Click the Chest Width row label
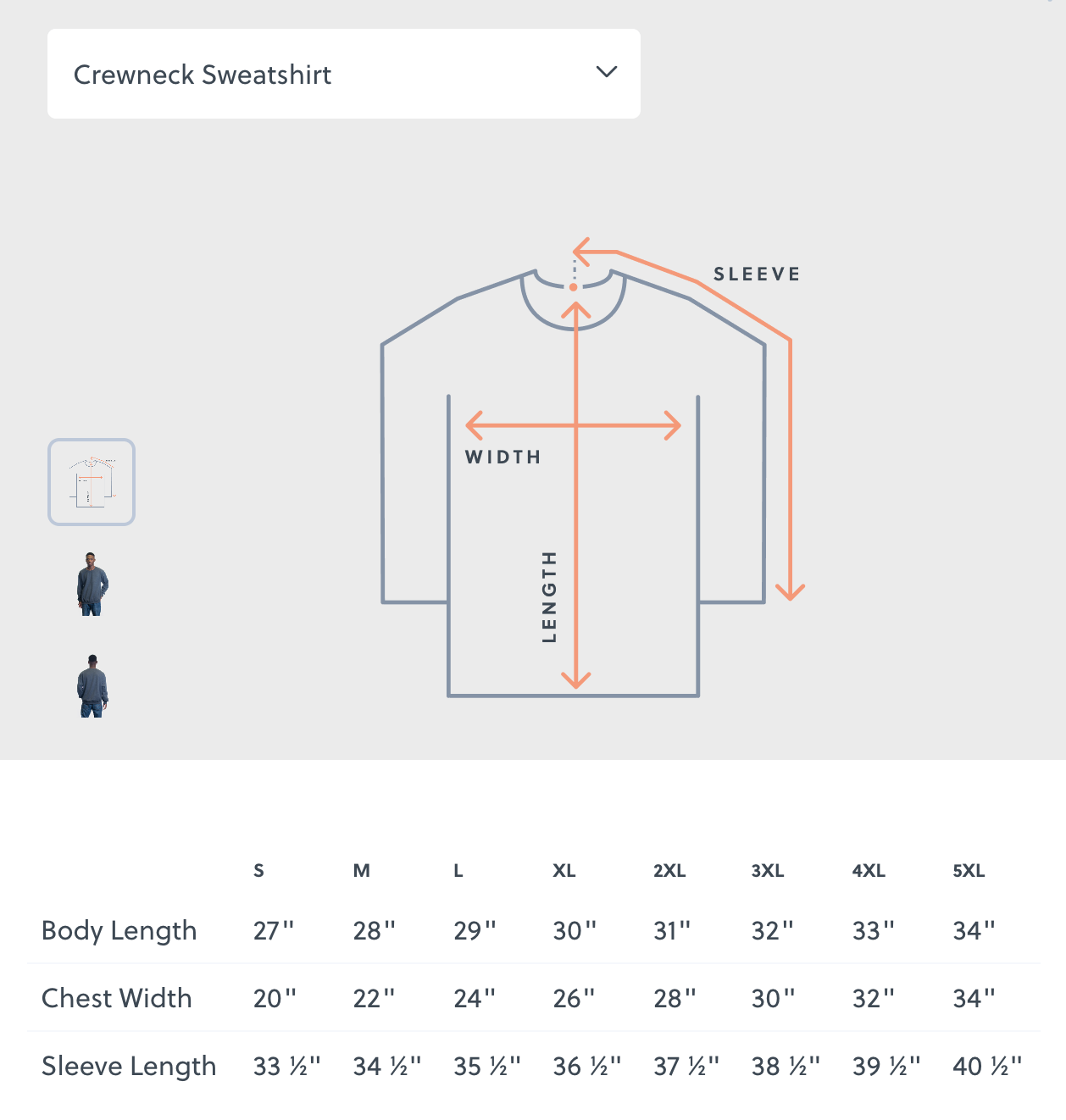 pos(117,998)
